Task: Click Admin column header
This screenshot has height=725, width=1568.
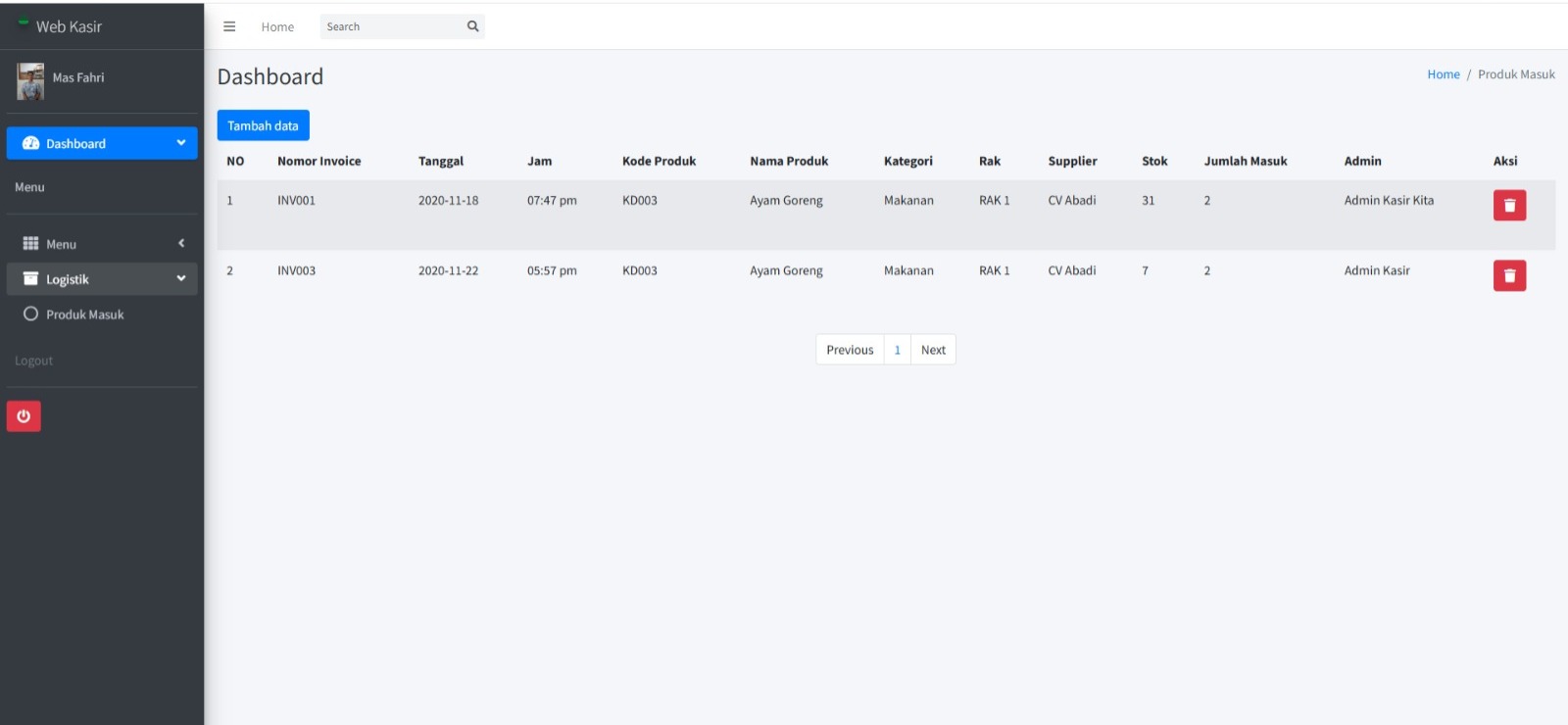Action: [x=1362, y=161]
